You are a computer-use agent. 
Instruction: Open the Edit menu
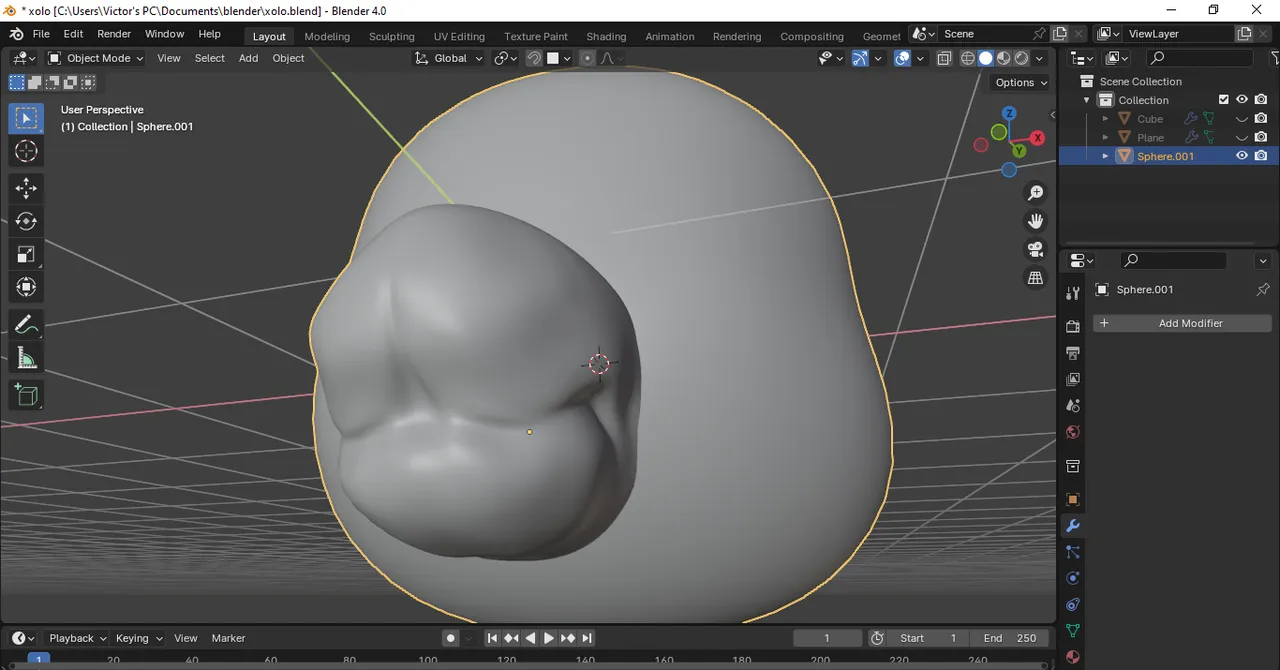[x=73, y=34]
